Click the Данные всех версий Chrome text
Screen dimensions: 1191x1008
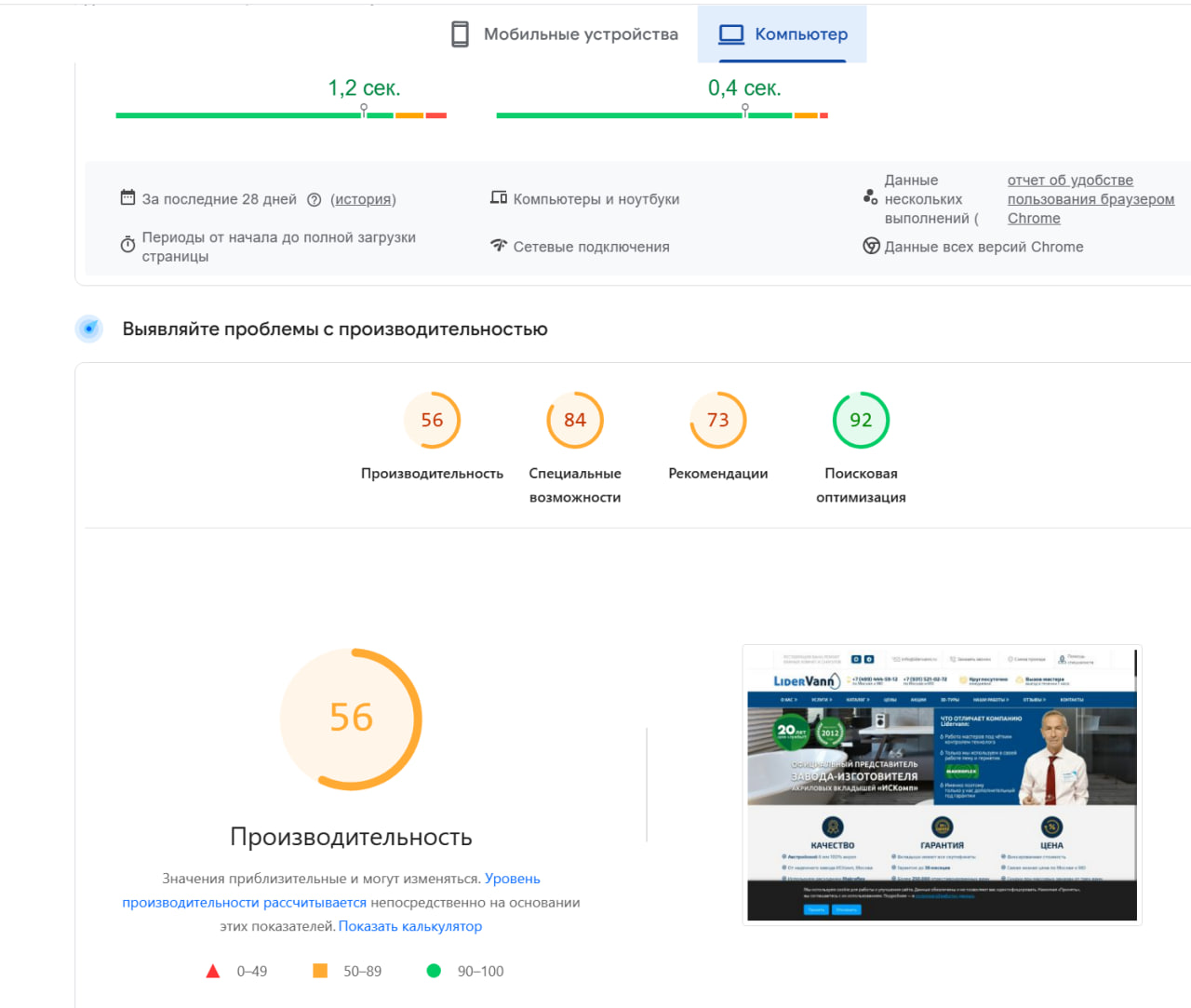[x=984, y=247]
